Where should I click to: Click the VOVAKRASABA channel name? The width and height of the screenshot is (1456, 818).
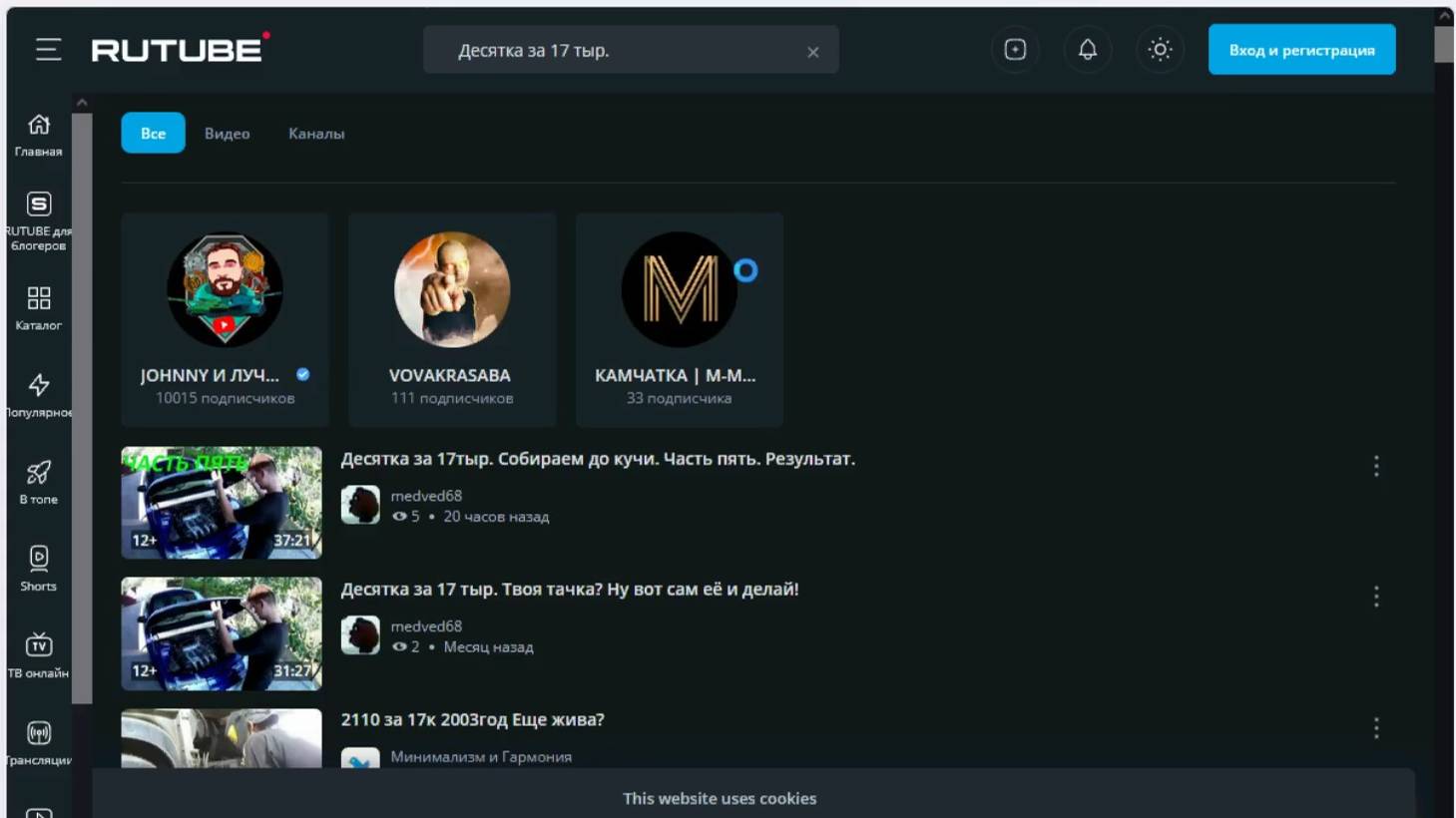tap(450, 375)
